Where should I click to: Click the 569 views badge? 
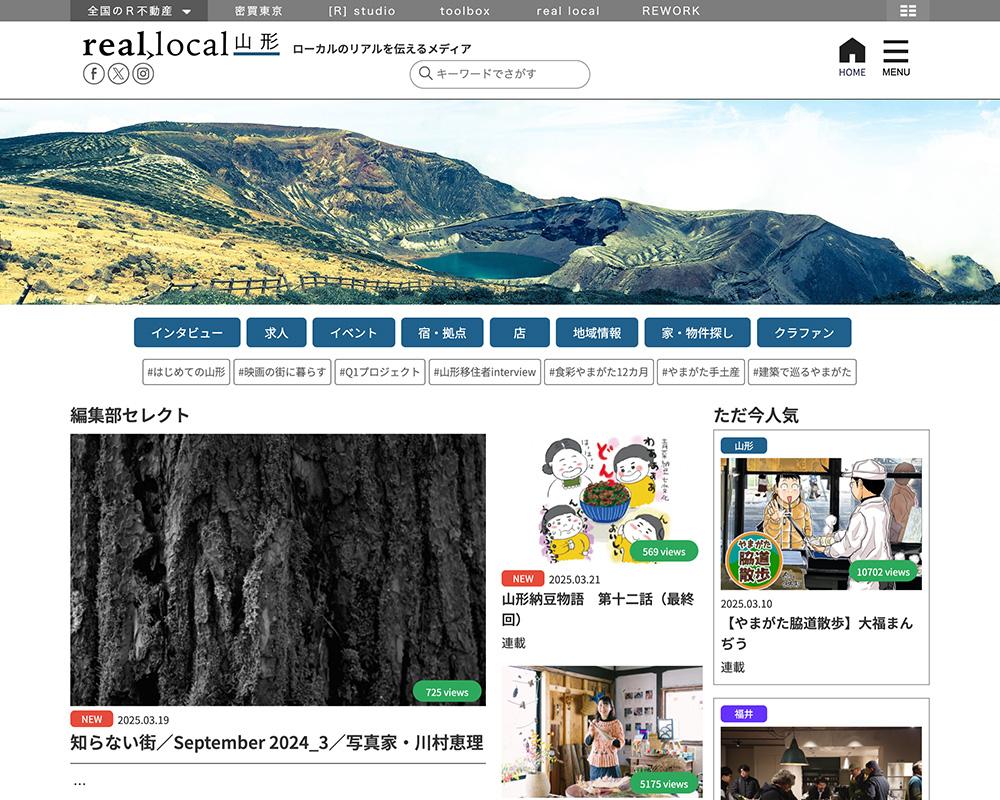(x=664, y=551)
